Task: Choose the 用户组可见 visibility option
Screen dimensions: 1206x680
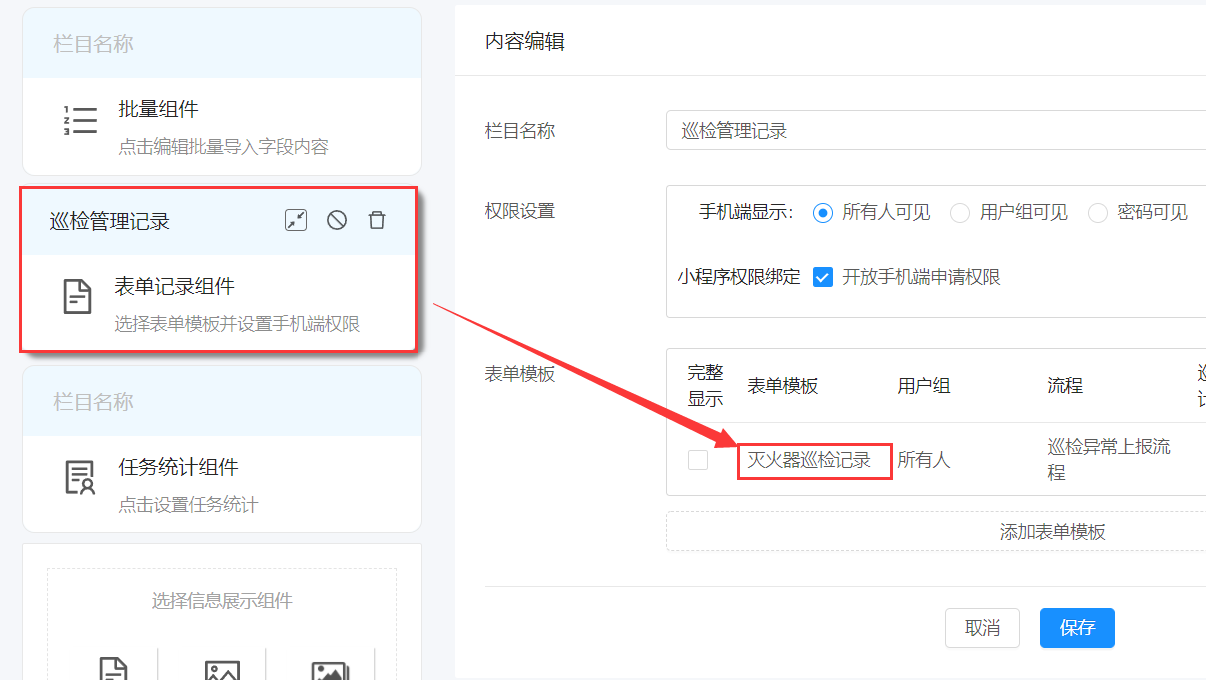Action: (x=960, y=212)
